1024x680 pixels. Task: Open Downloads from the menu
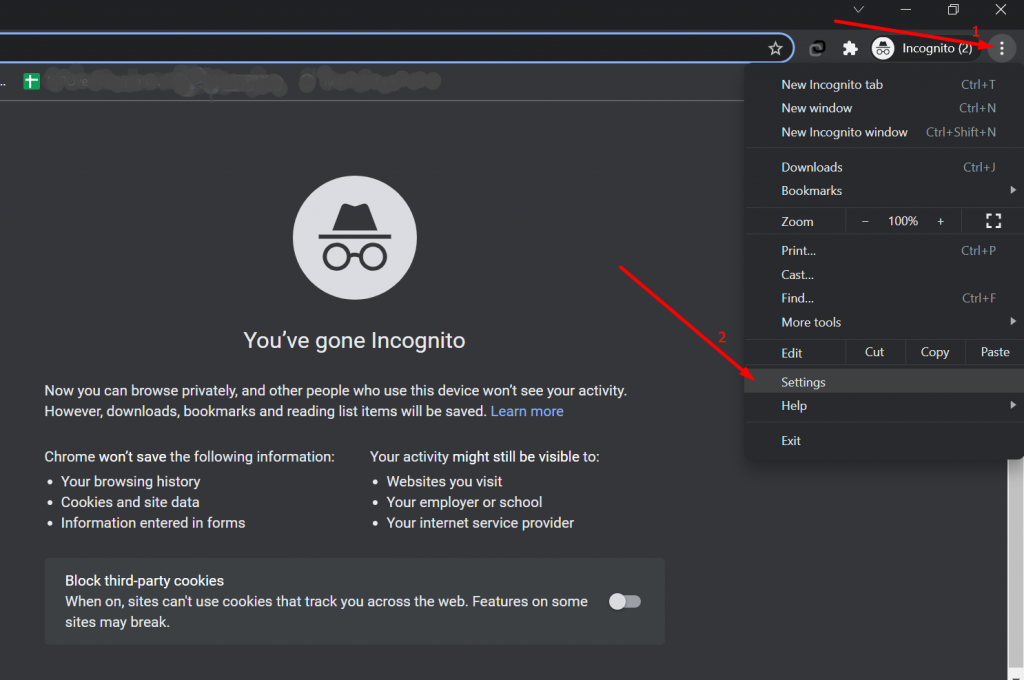click(884, 167)
